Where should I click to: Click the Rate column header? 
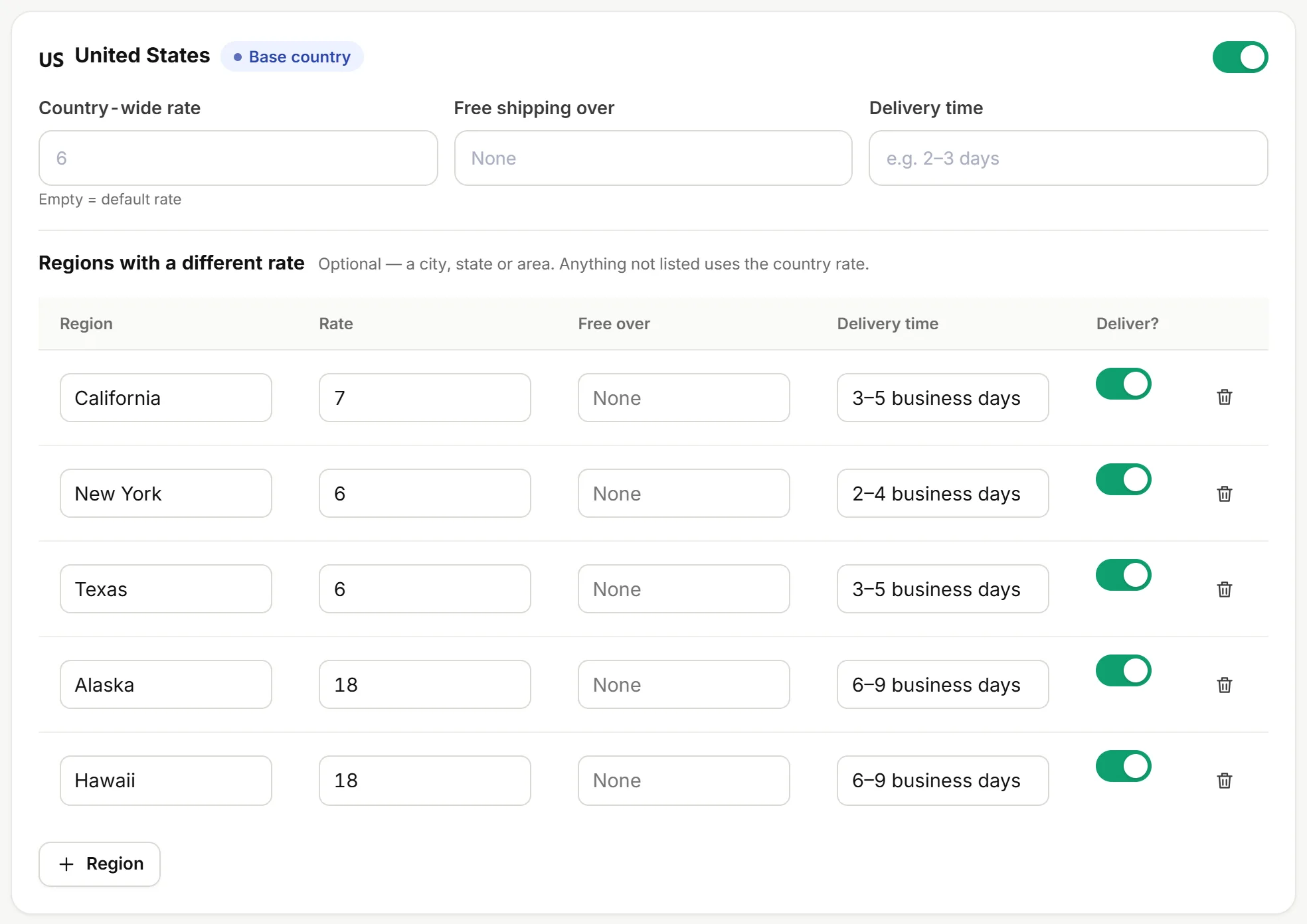[335, 323]
